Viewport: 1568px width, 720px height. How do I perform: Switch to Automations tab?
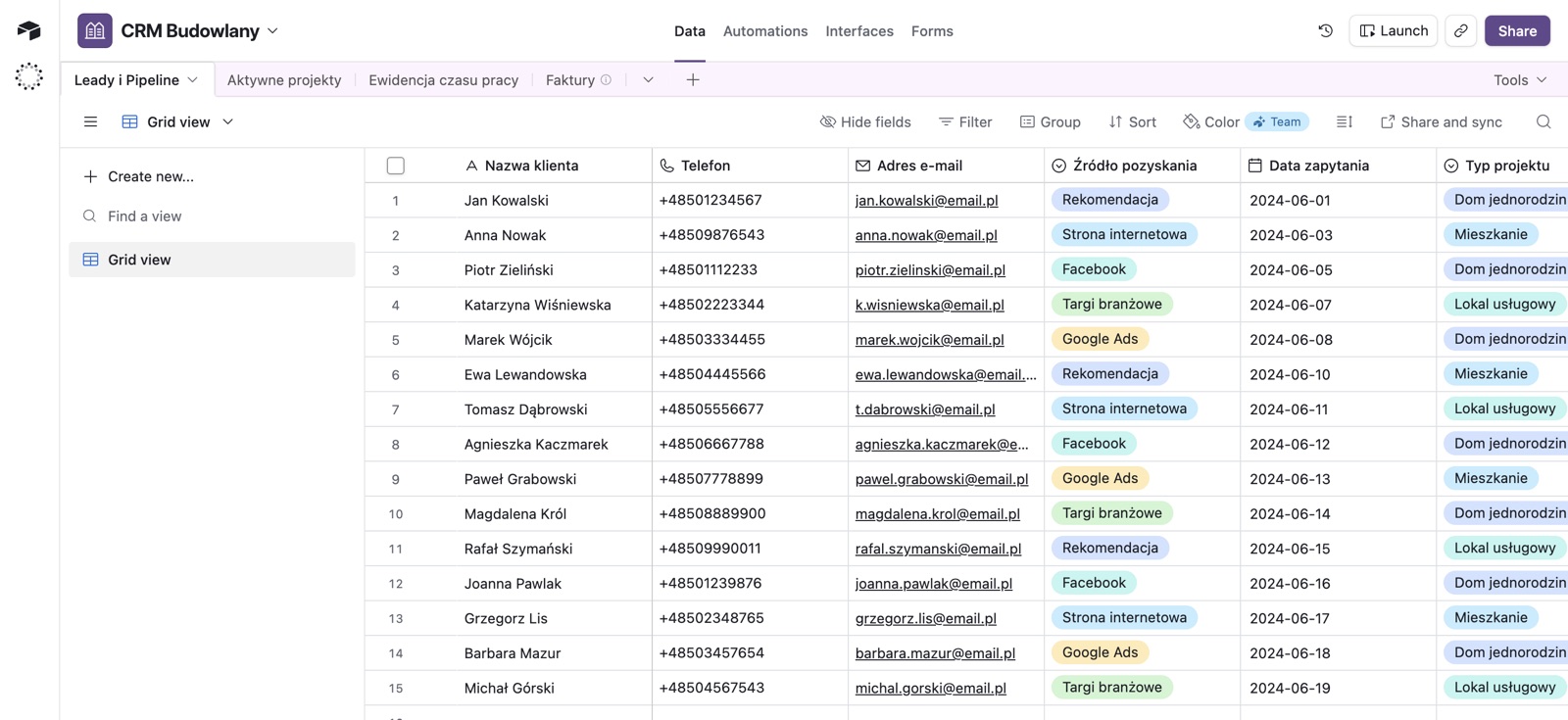pos(765,31)
